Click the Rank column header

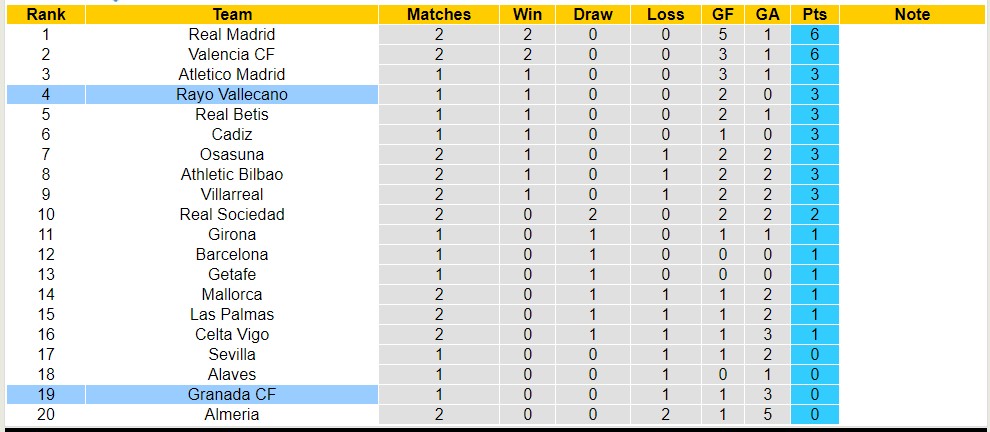coord(46,14)
